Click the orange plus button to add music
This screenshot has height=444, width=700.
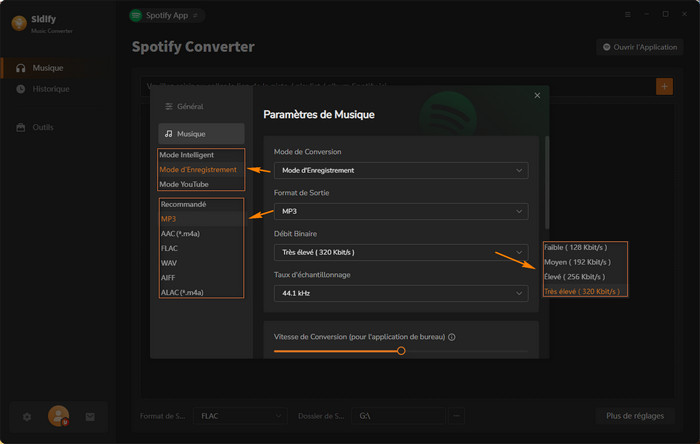click(x=664, y=87)
